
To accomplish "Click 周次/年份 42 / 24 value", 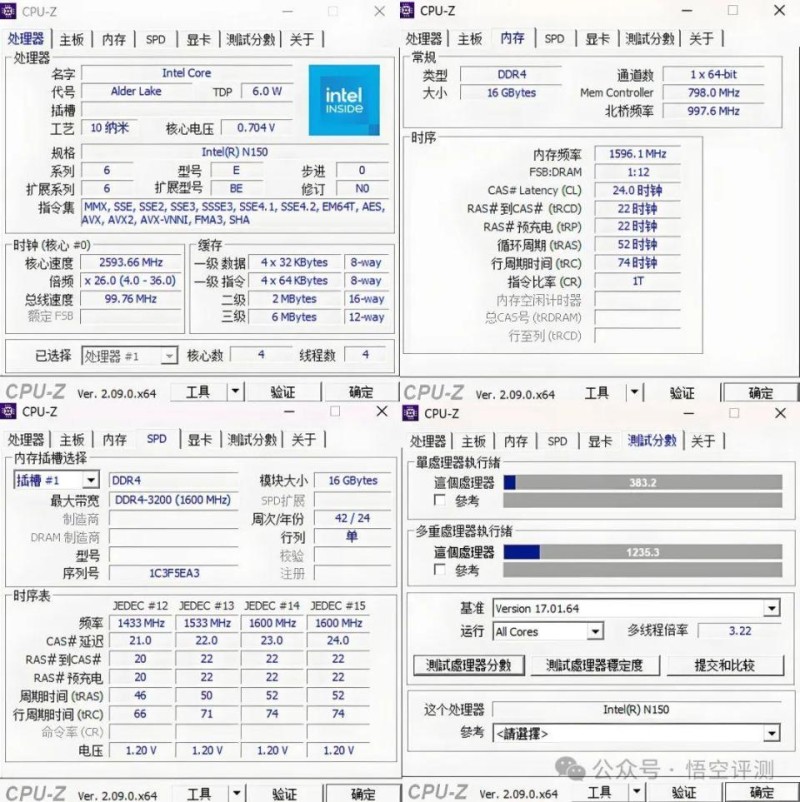I will 352,518.
